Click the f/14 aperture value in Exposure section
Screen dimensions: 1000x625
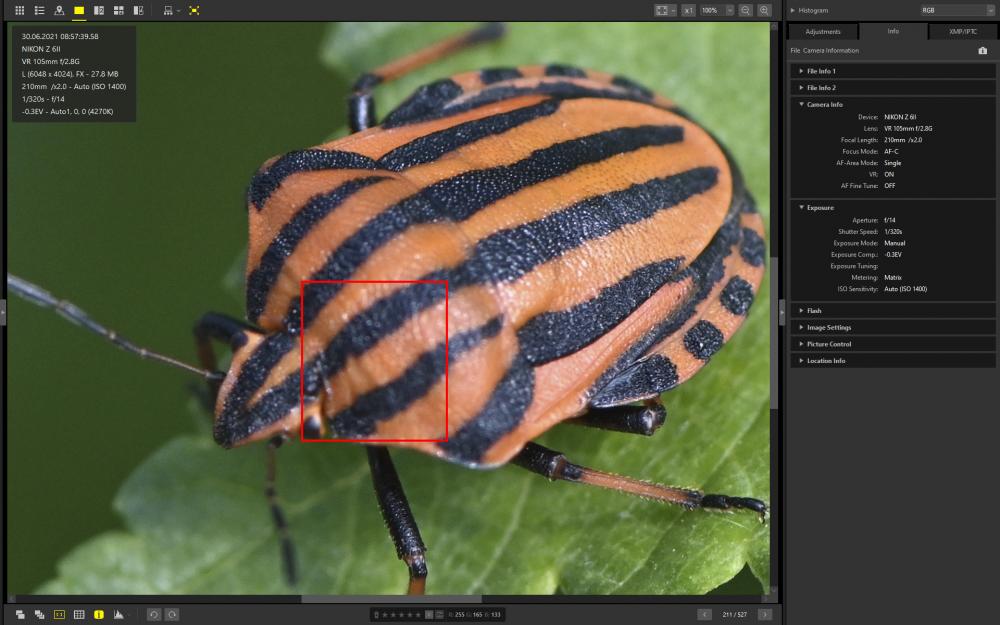pyautogui.click(x=890, y=220)
